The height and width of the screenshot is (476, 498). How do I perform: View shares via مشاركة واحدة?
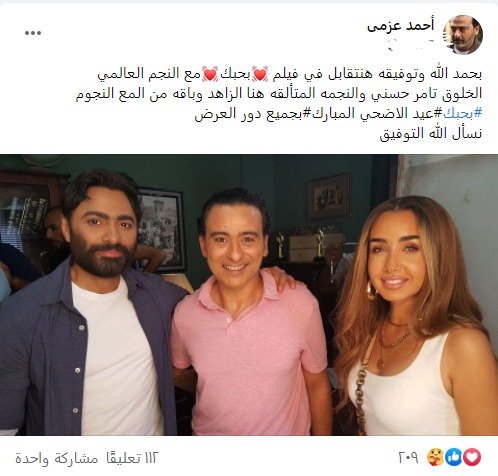57,458
